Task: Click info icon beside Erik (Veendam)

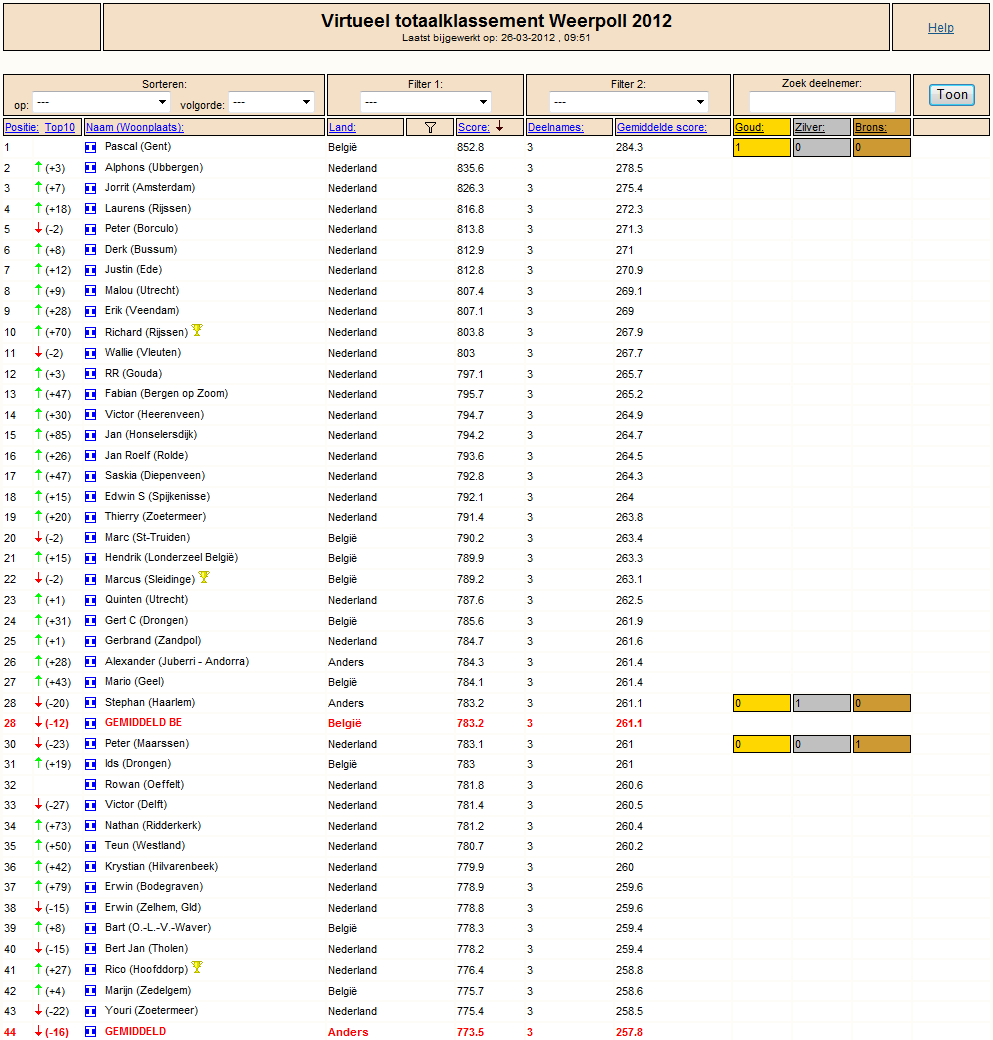Action: (x=90, y=312)
